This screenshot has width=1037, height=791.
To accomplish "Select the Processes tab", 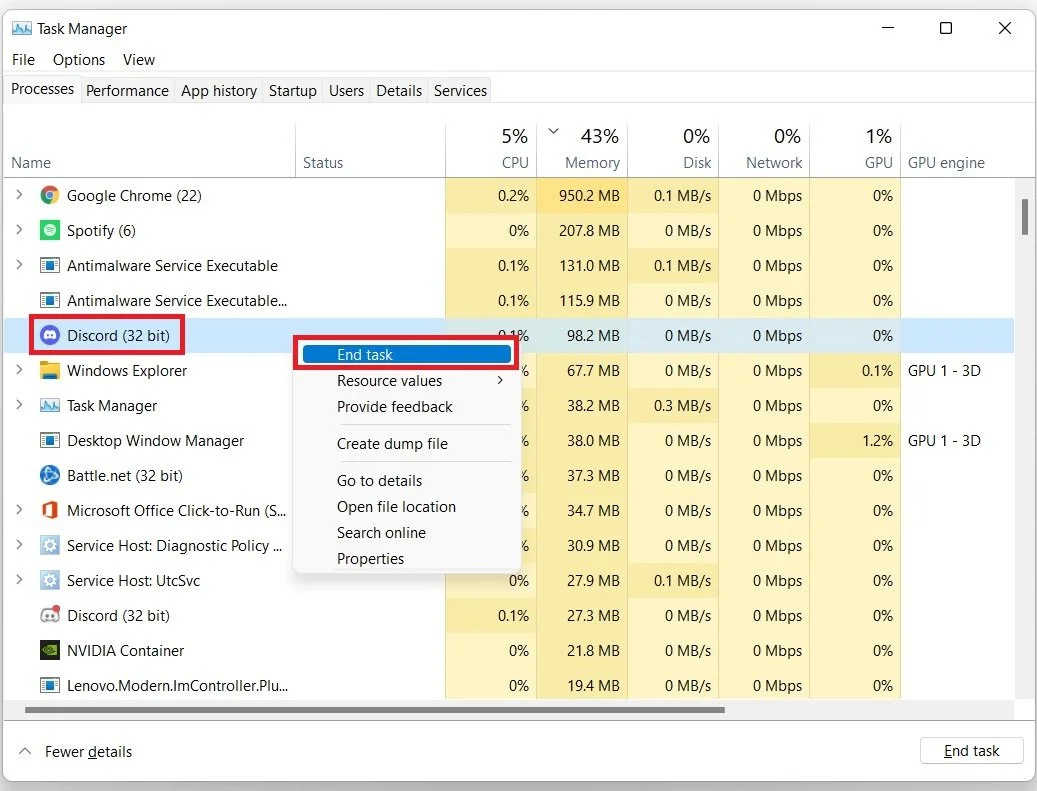I will [x=42, y=89].
